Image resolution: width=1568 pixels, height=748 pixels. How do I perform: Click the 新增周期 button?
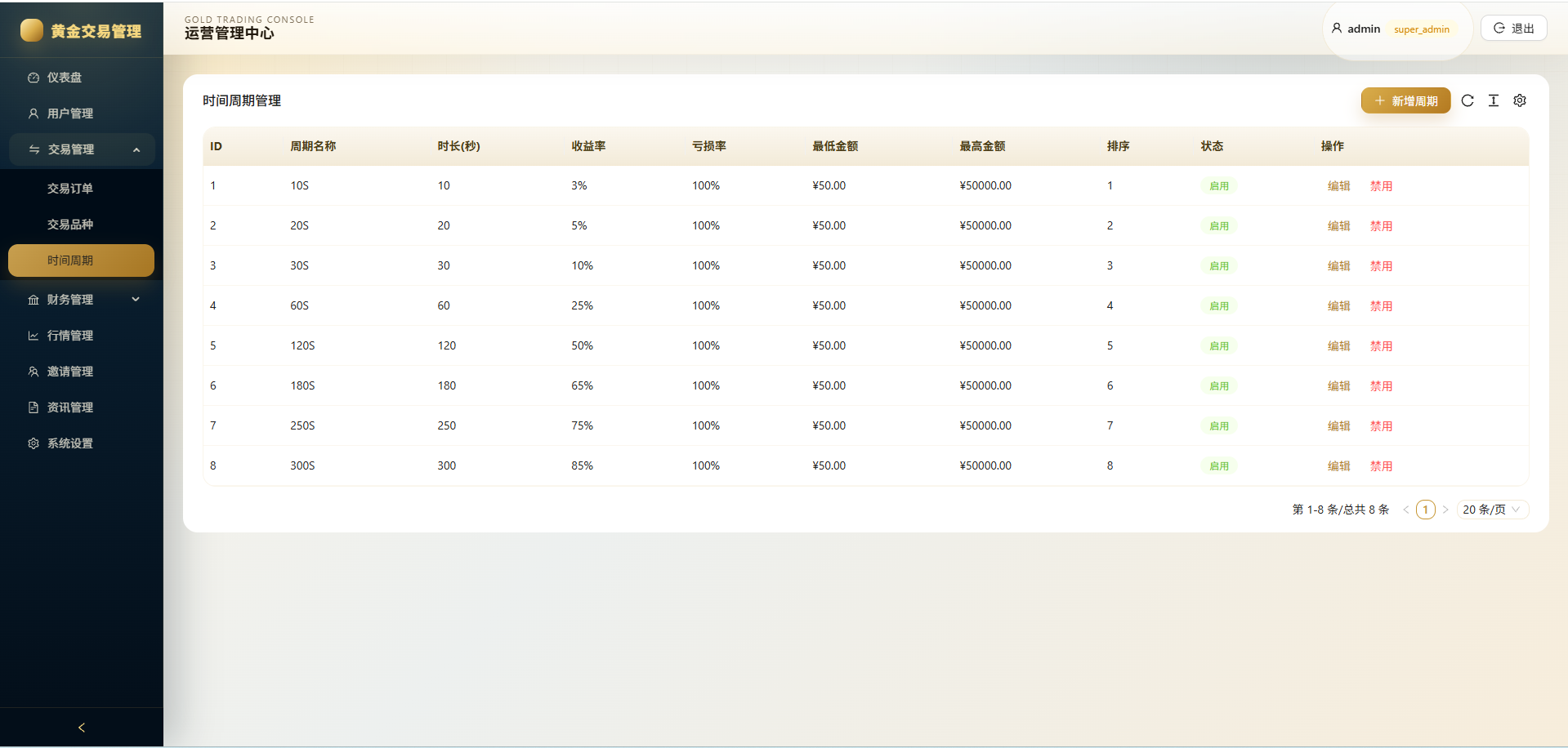pos(1405,100)
